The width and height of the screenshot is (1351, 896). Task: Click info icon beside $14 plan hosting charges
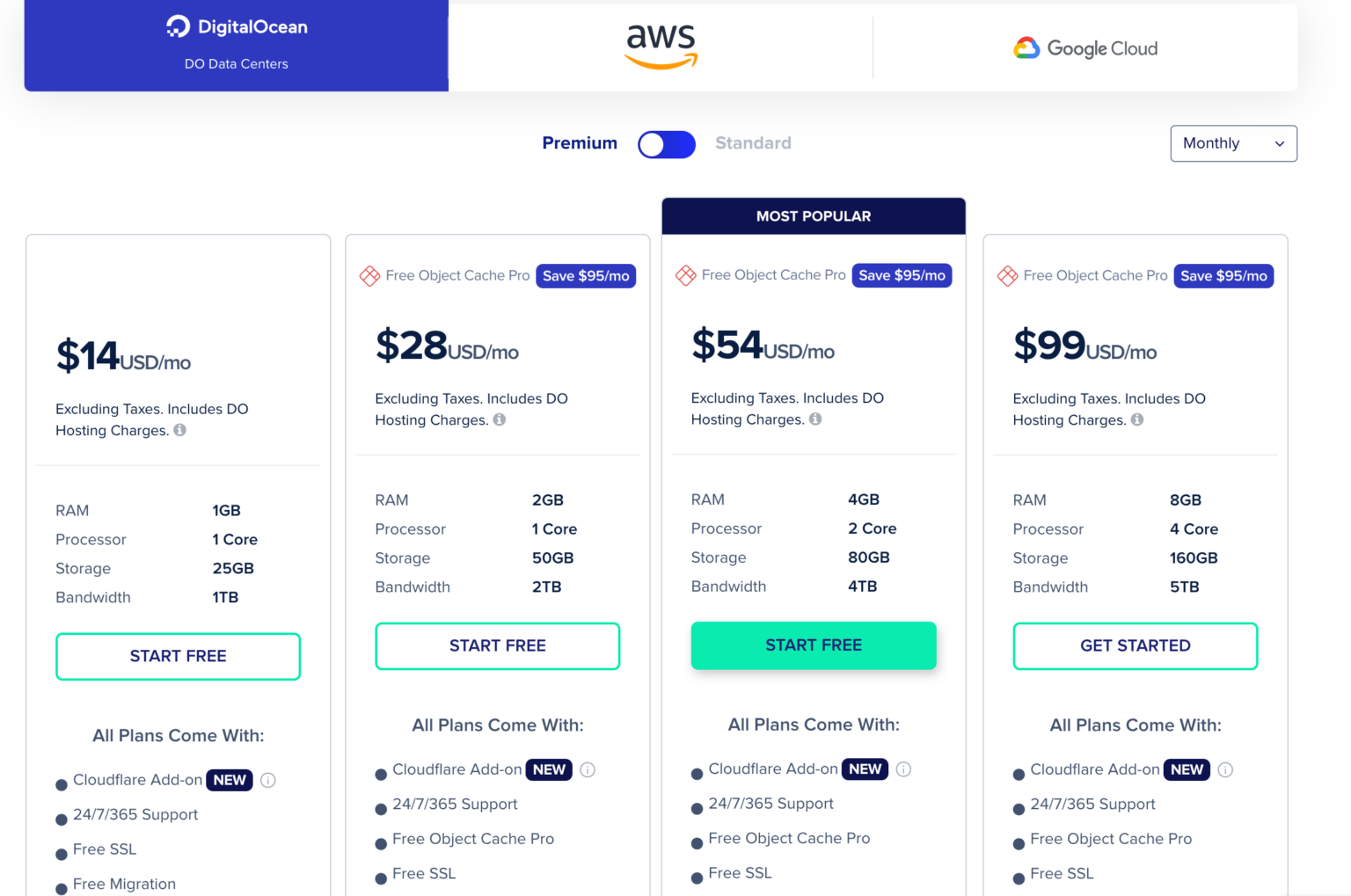pyautogui.click(x=179, y=430)
